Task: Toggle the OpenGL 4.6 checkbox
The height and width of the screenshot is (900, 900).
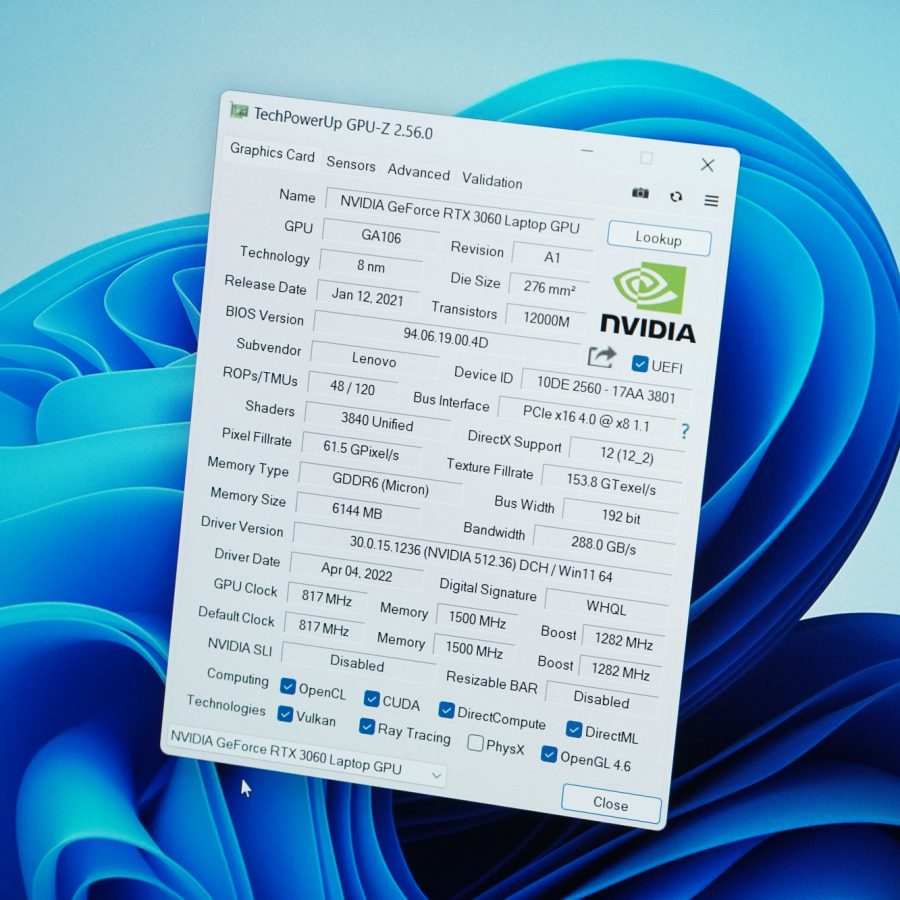Action: [x=549, y=754]
